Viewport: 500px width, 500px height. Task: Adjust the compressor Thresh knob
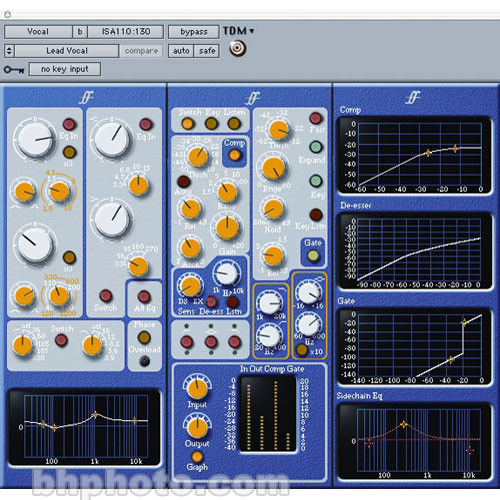198,157
